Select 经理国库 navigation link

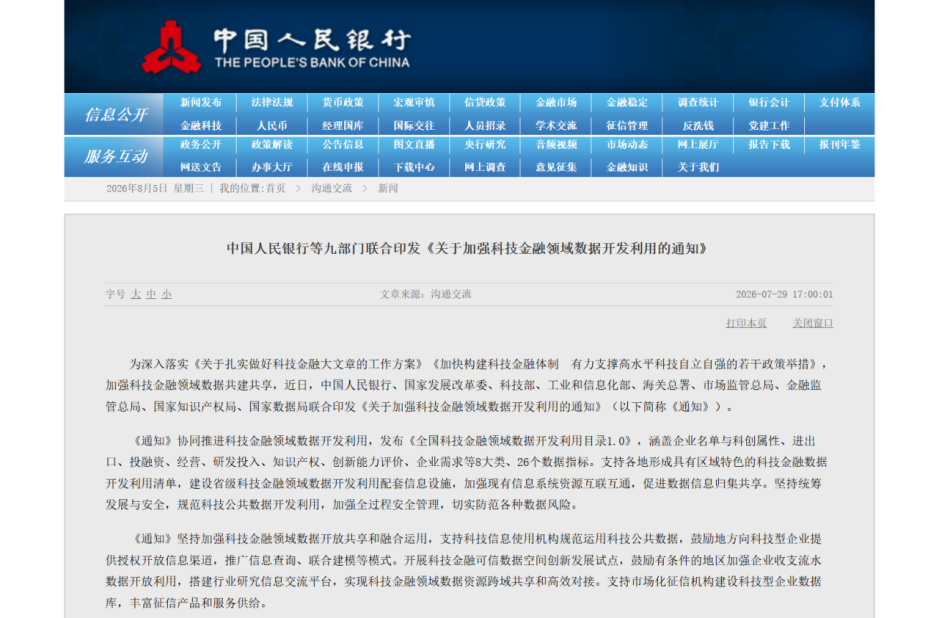[343, 126]
